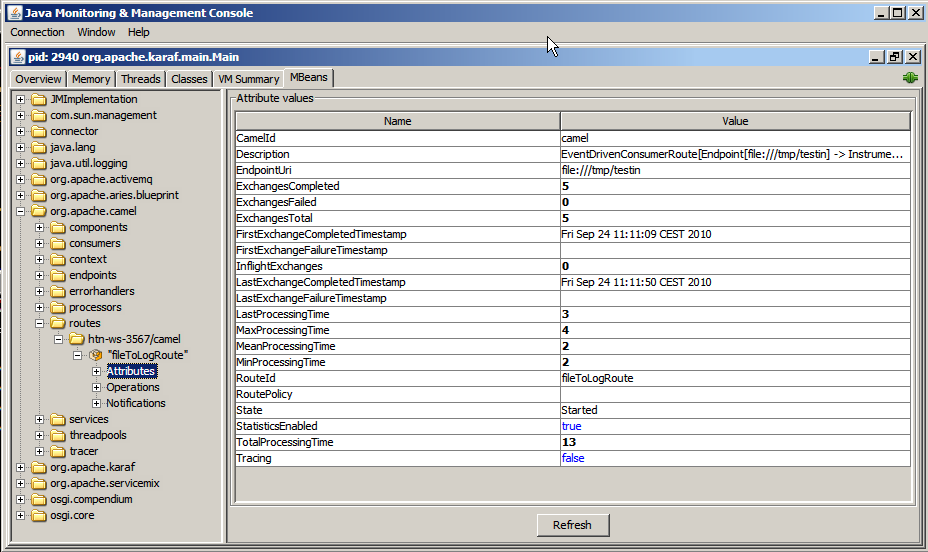Expand the endpoints folder

click(x=39, y=275)
